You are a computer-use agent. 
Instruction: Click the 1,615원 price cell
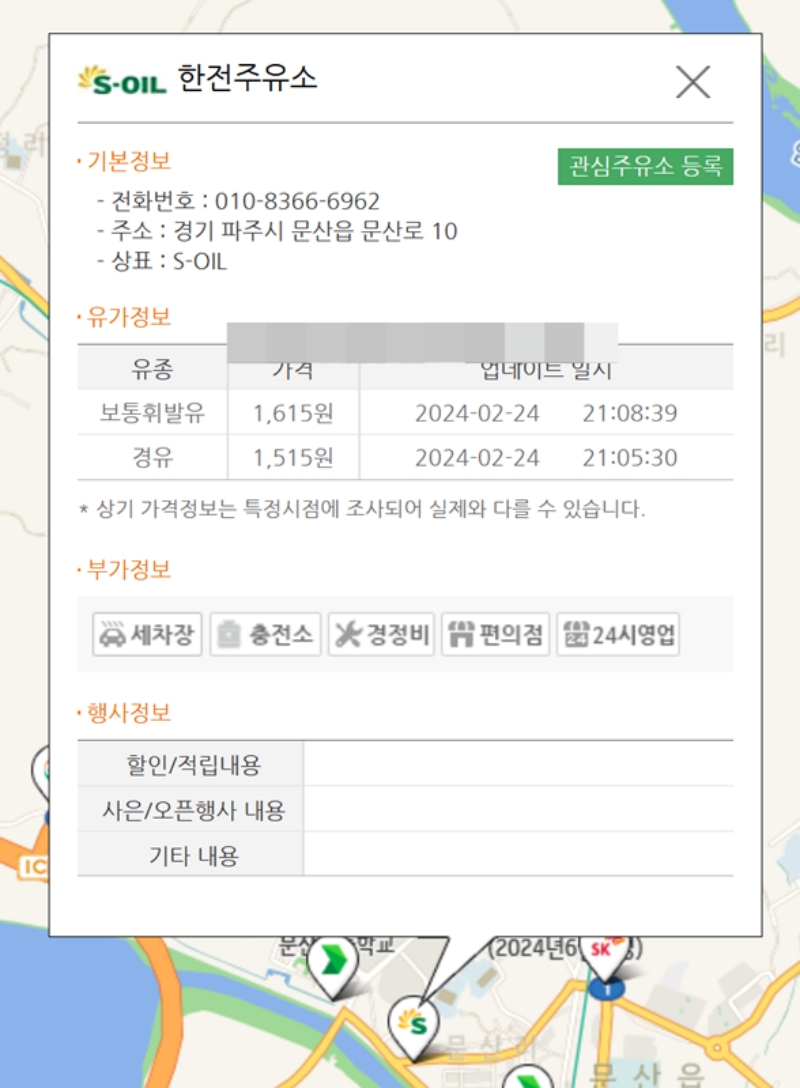[x=293, y=413]
